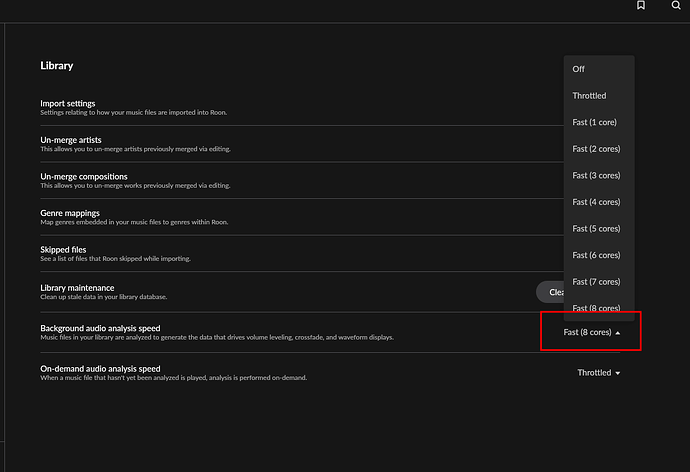The image size is (690, 472).
Task: Pick Fast (7 cores) from the dropdown list
Action: pos(596,282)
